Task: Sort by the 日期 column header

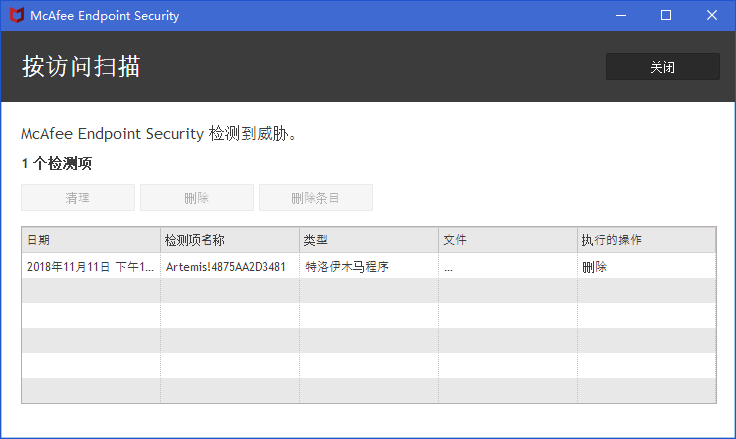Action: pos(91,240)
